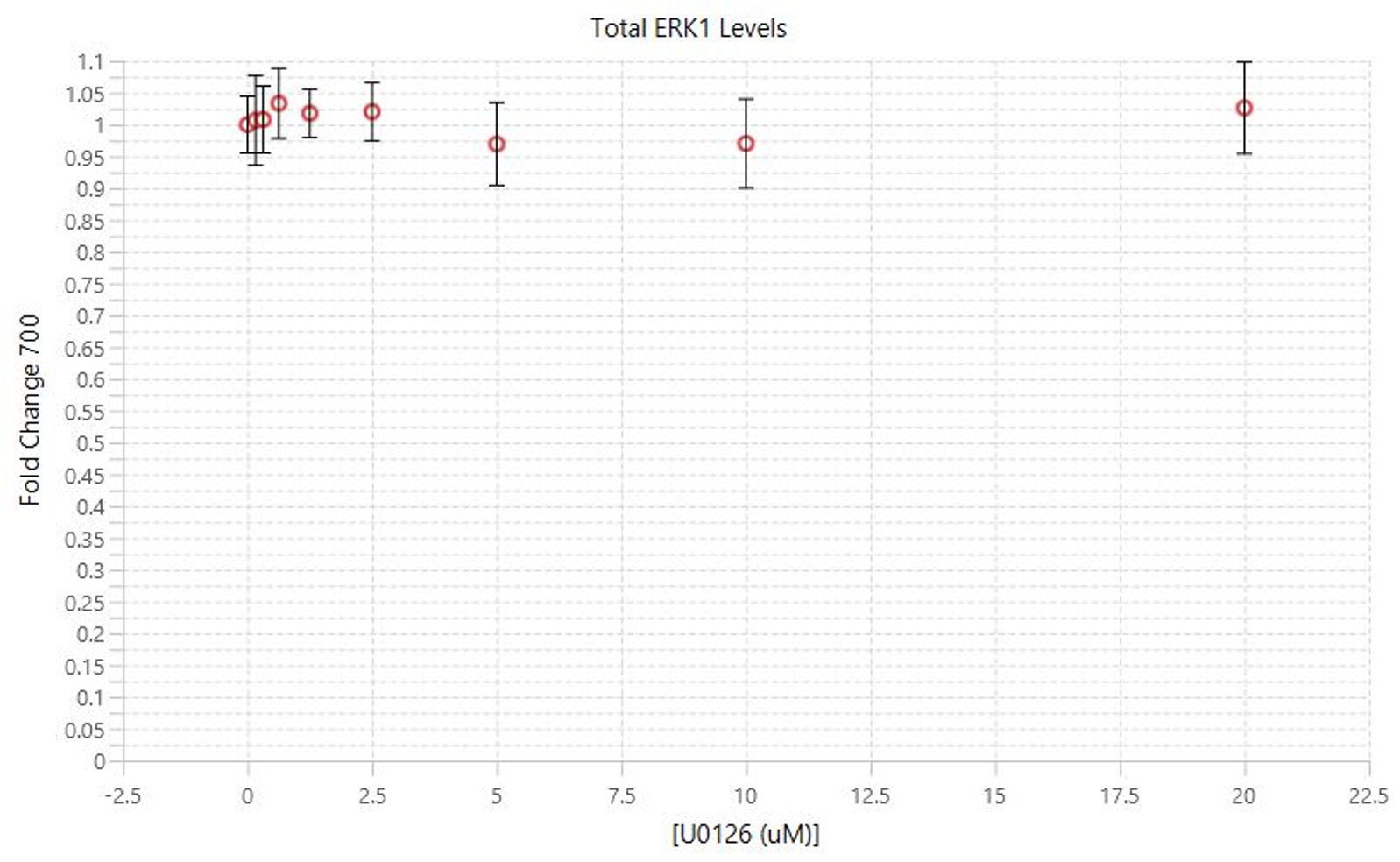Click x-axis tick label -2.5
Screen dimensions: 1400x862
(123, 795)
